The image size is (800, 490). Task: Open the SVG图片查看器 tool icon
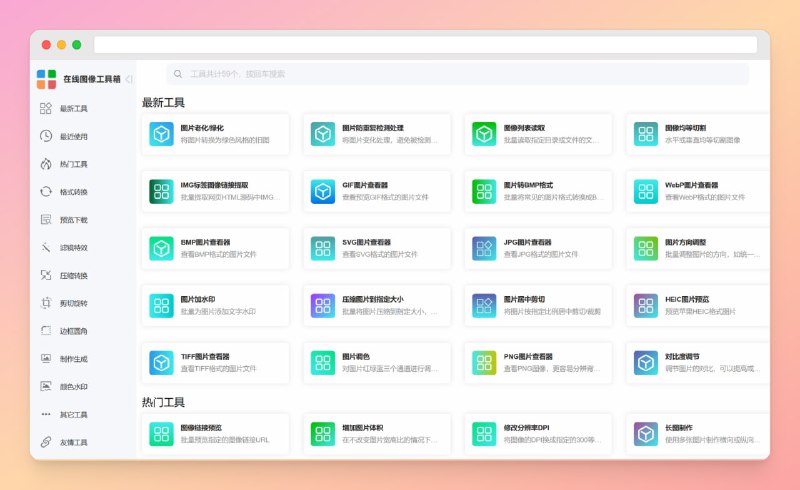[323, 248]
